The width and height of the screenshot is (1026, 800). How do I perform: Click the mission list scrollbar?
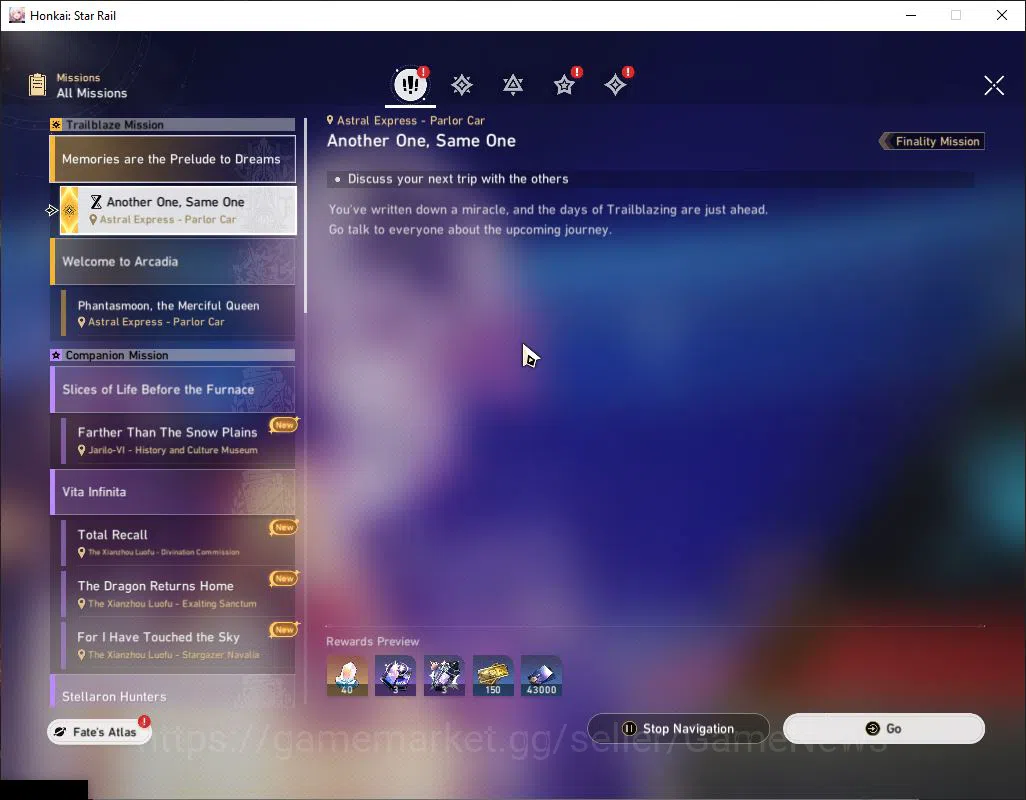(305, 215)
